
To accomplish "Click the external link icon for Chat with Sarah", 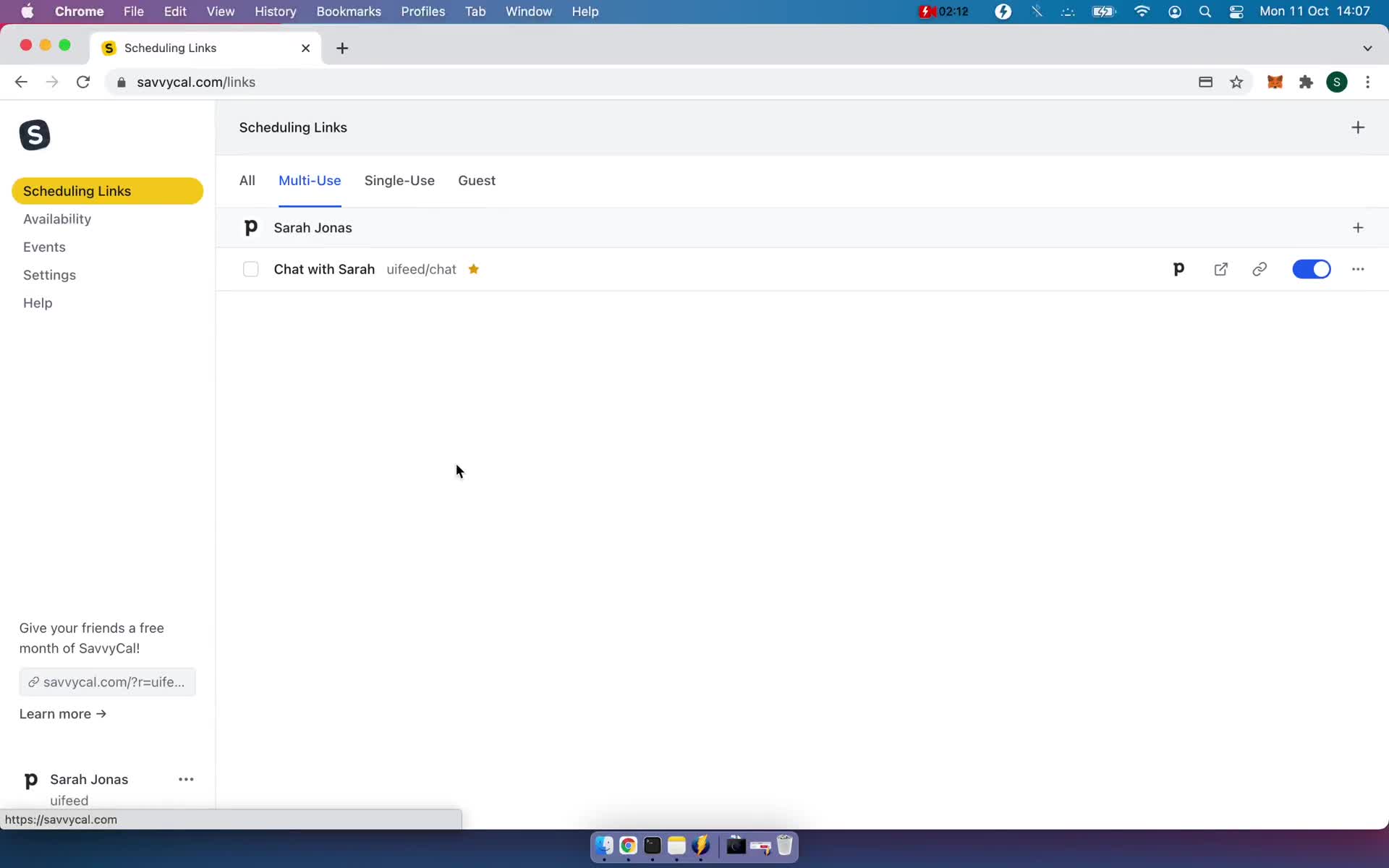I will (x=1220, y=268).
